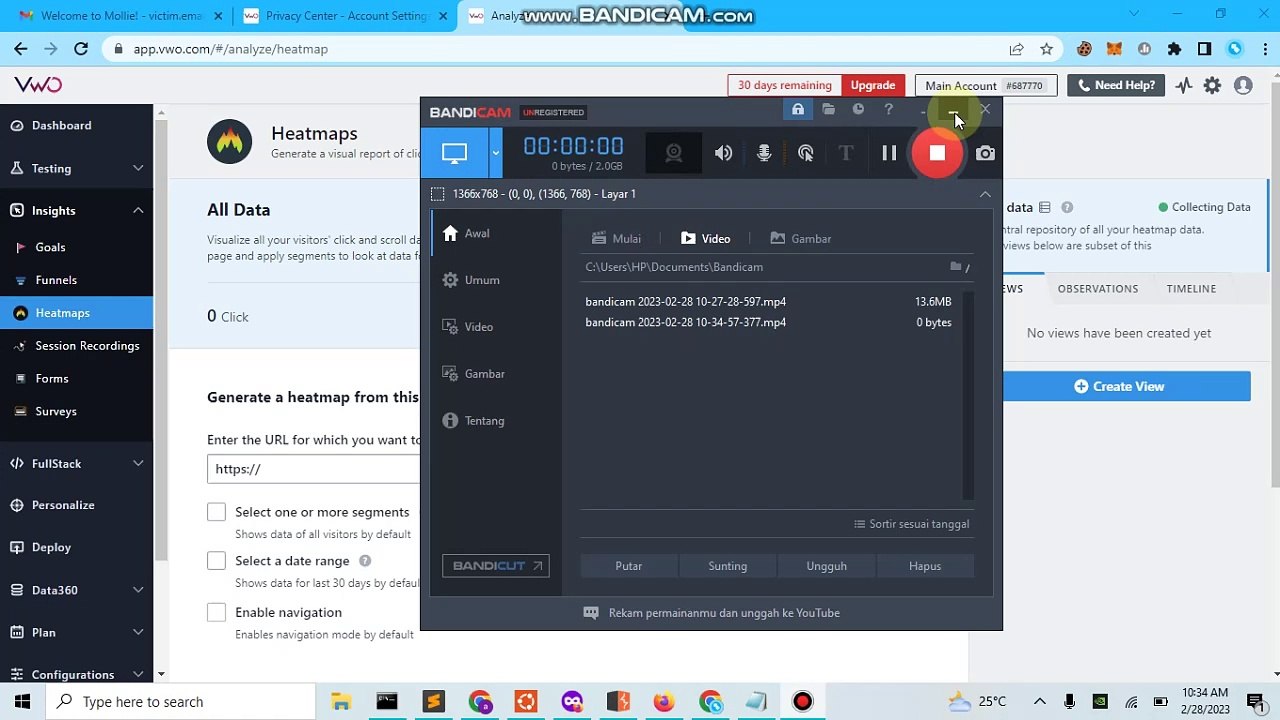Open Bandicam help question mark
This screenshot has width=1280, height=720.
pyautogui.click(x=888, y=109)
